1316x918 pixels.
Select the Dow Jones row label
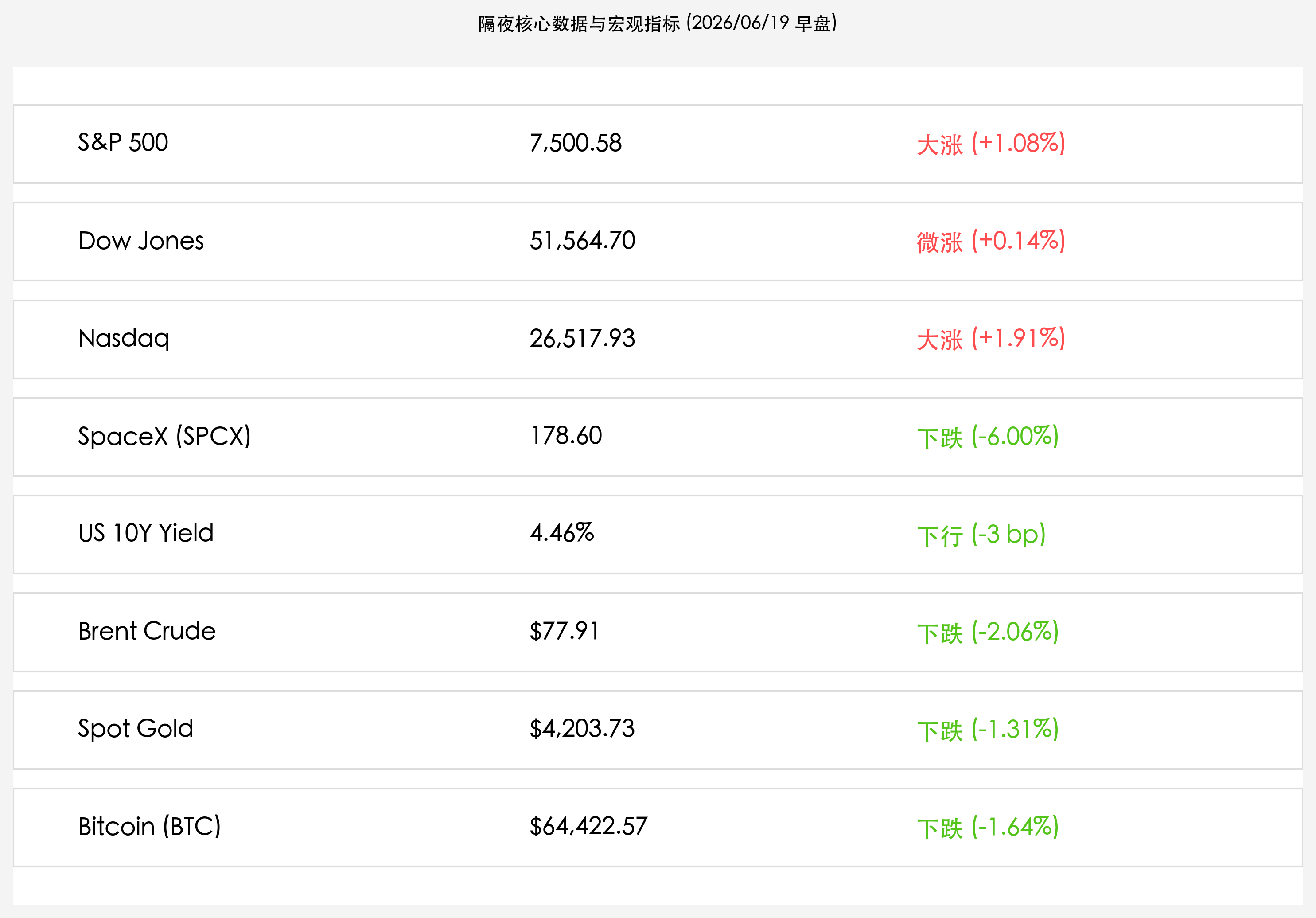(141, 241)
